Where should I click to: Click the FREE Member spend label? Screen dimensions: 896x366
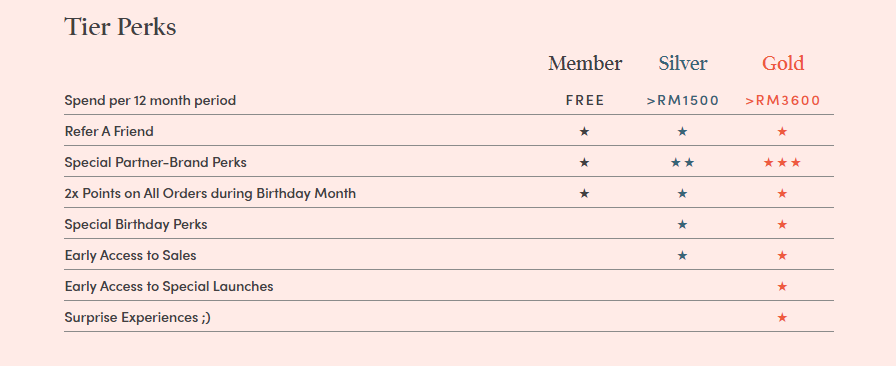click(x=585, y=101)
